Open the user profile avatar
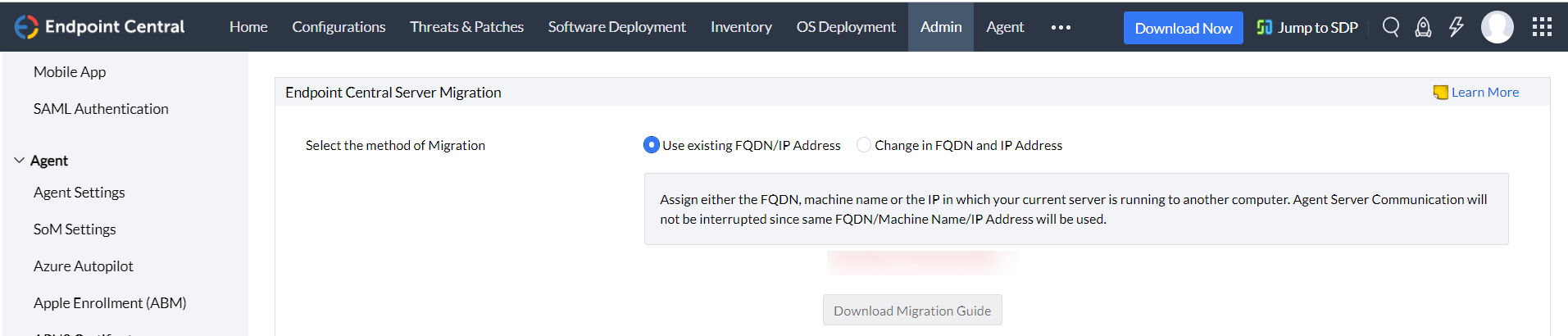 1497,27
